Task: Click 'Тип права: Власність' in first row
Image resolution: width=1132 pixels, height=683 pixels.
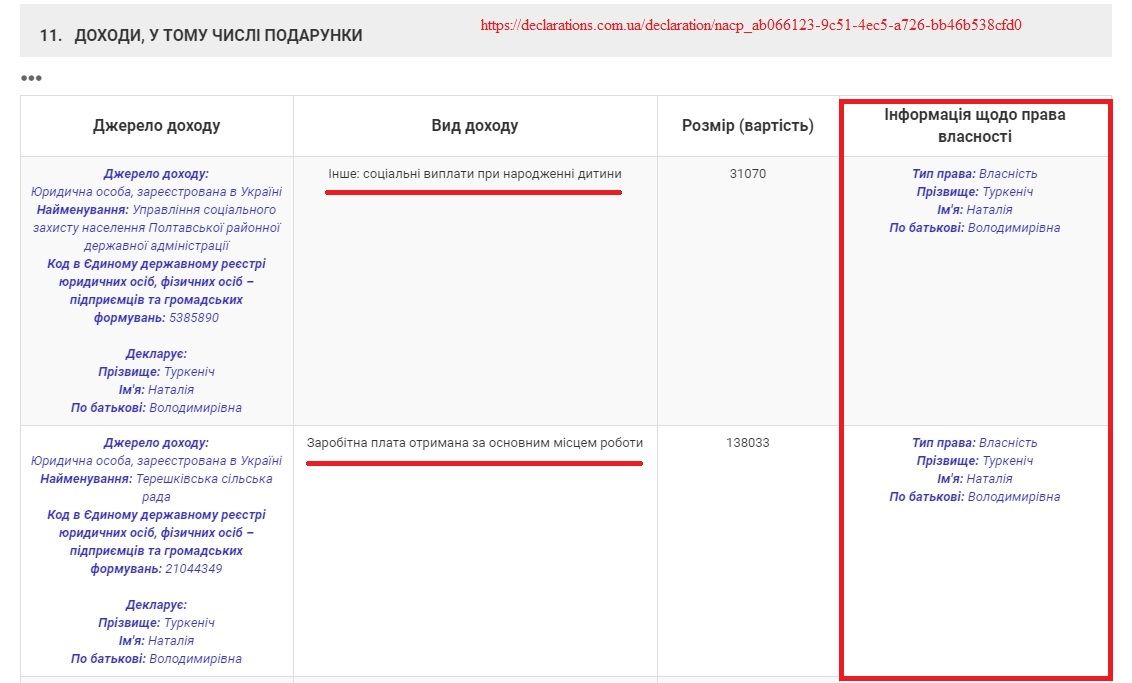Action: pyautogui.click(x=974, y=174)
